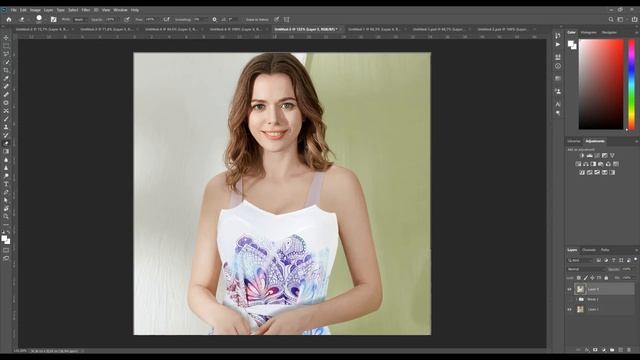Open the Window menu
The width and height of the screenshot is (640, 360).
click(120, 10)
